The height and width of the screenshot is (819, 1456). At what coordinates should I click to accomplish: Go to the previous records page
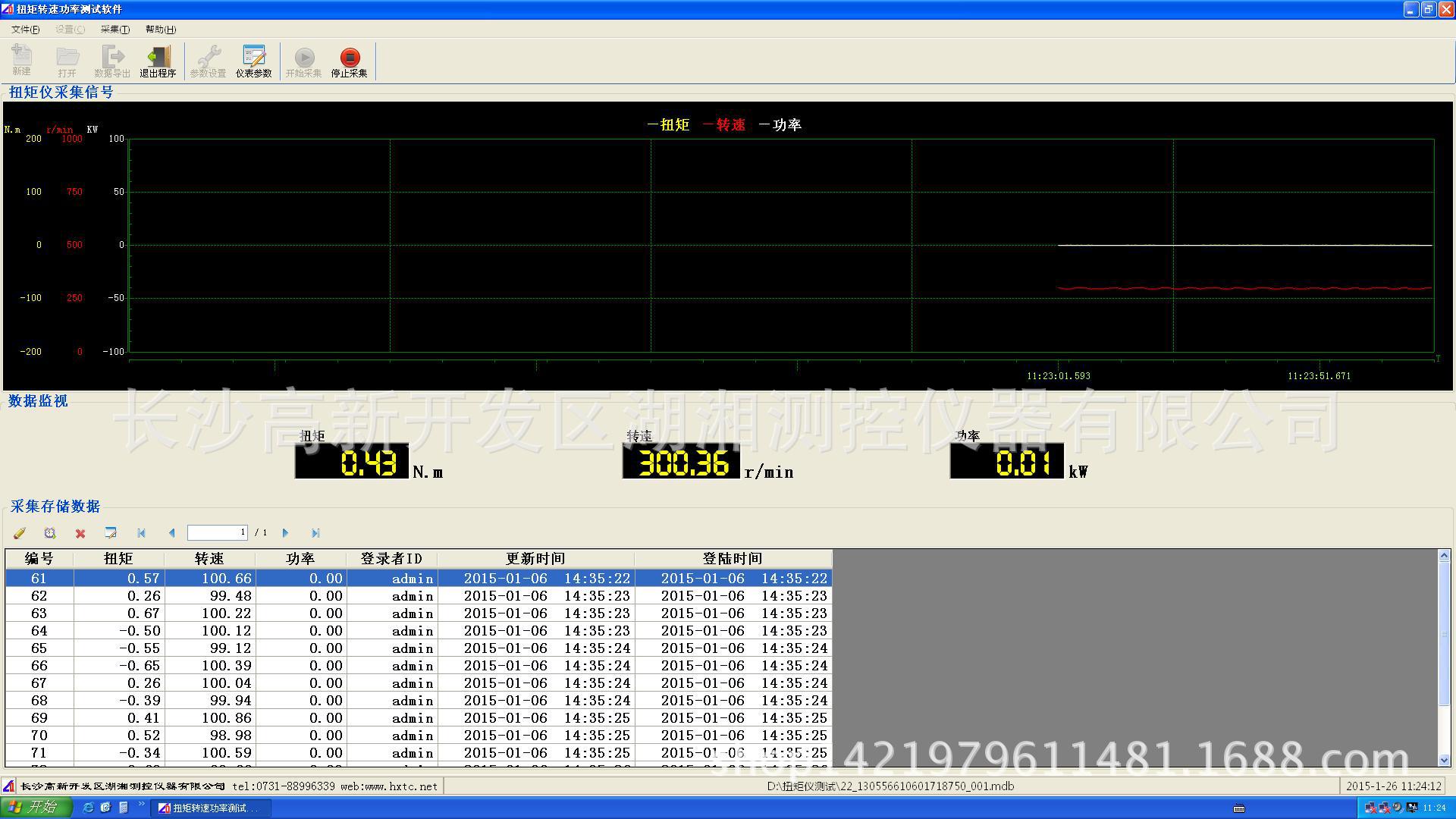(x=171, y=533)
